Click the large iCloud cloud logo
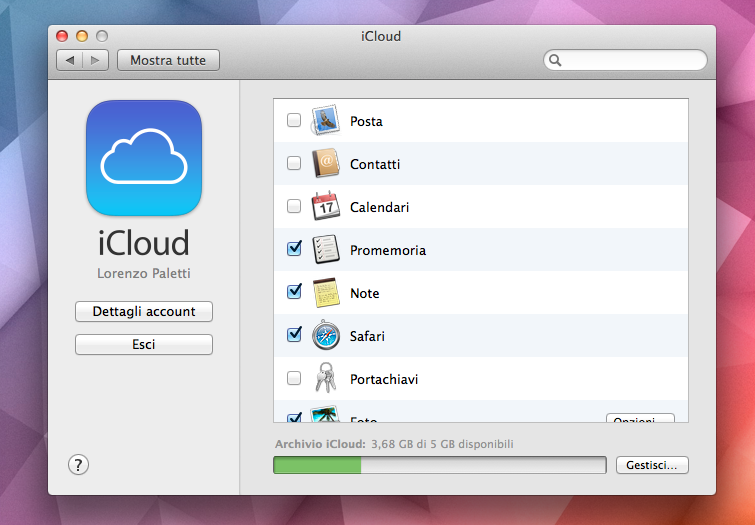This screenshot has height=525, width=755. [144, 158]
